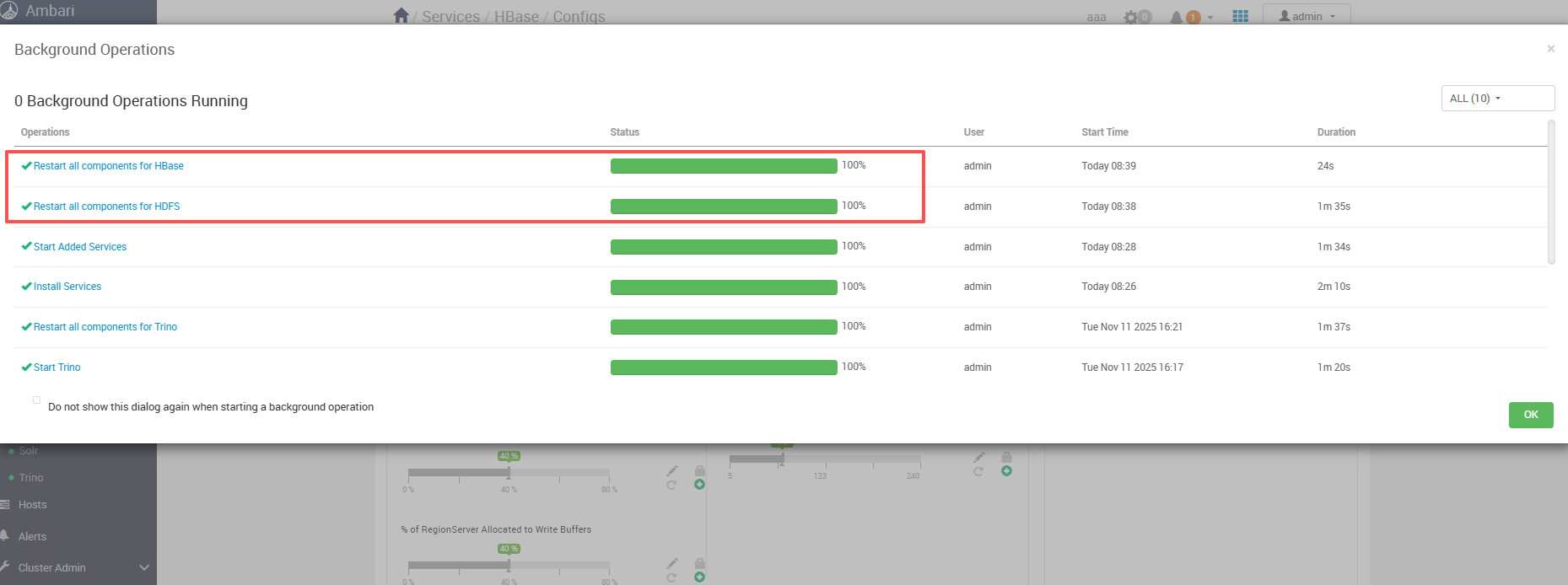Open the views grid icon
The image size is (1568, 585).
tap(1240, 17)
